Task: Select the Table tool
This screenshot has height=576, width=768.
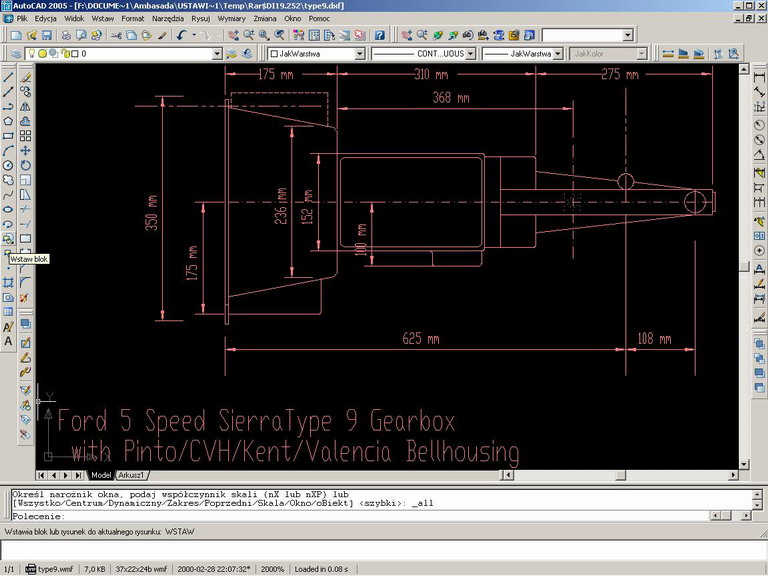Action: click(8, 312)
